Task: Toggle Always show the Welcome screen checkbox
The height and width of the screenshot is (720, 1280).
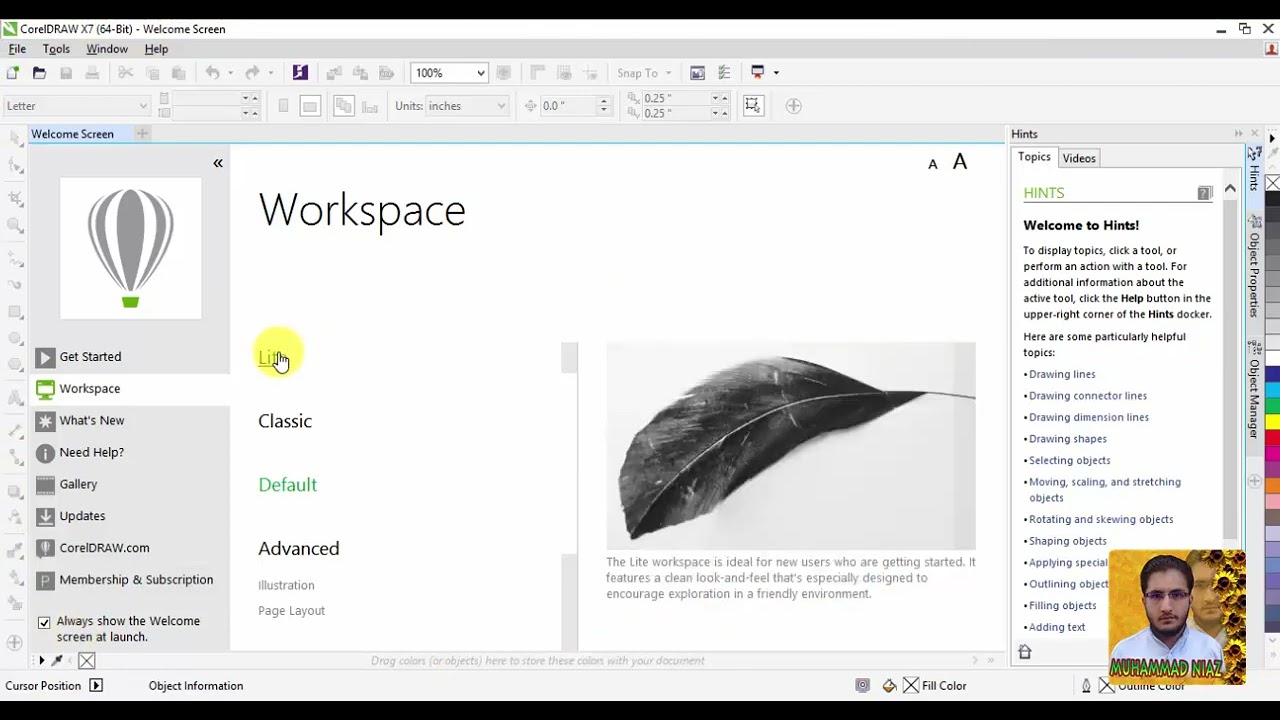Action: (44, 622)
